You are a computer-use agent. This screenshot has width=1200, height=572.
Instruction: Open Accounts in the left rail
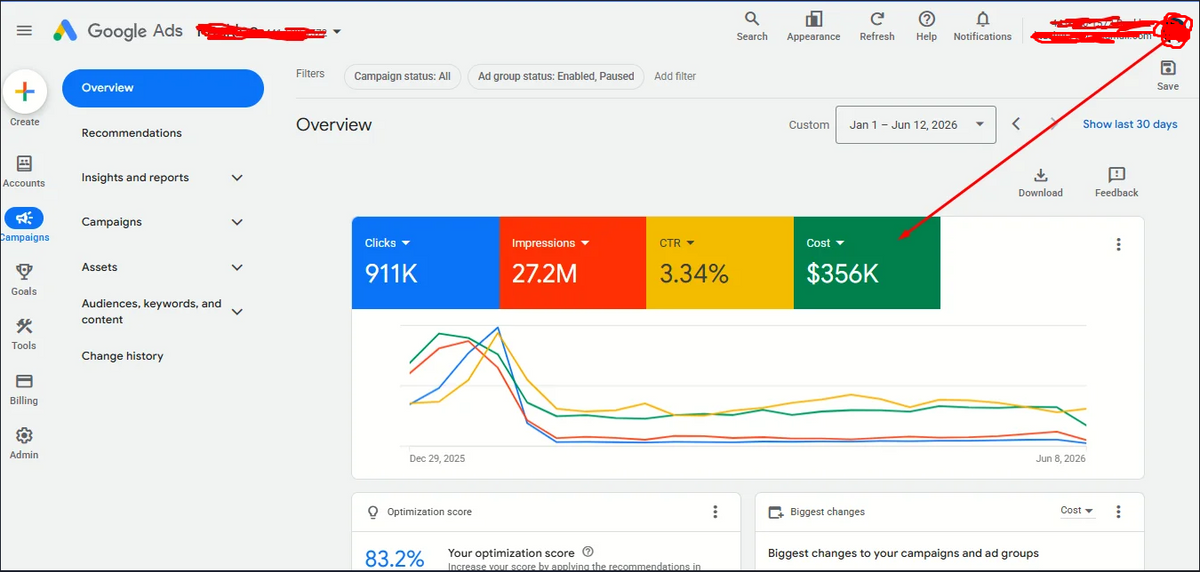pos(24,163)
